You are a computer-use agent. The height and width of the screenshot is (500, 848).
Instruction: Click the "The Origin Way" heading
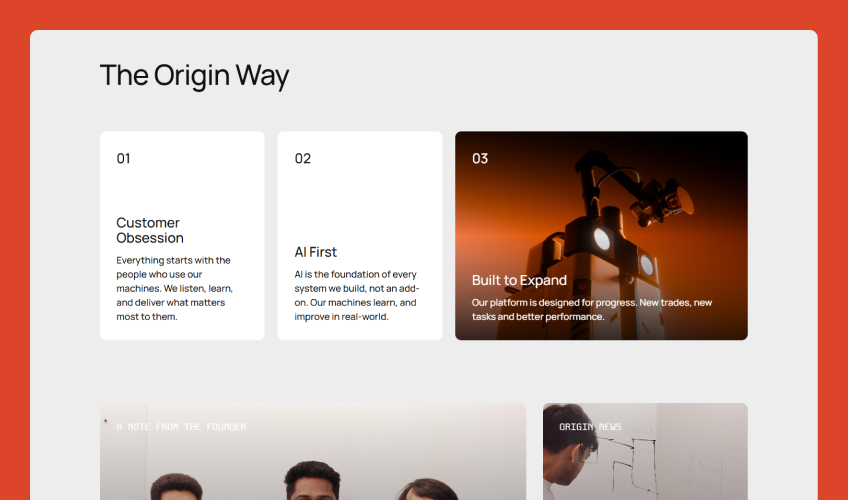194,76
